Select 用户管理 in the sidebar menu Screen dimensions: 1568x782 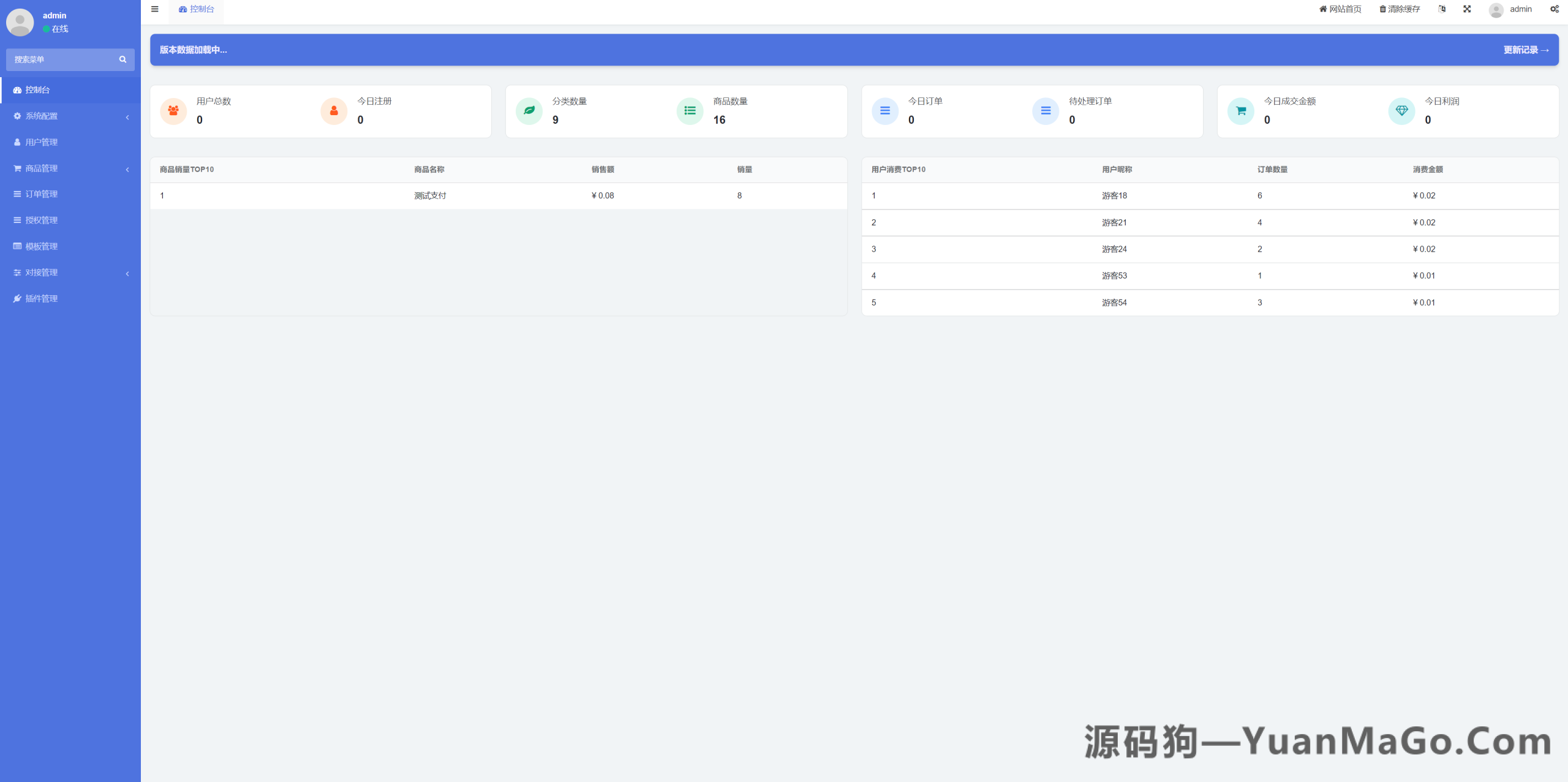[39, 142]
